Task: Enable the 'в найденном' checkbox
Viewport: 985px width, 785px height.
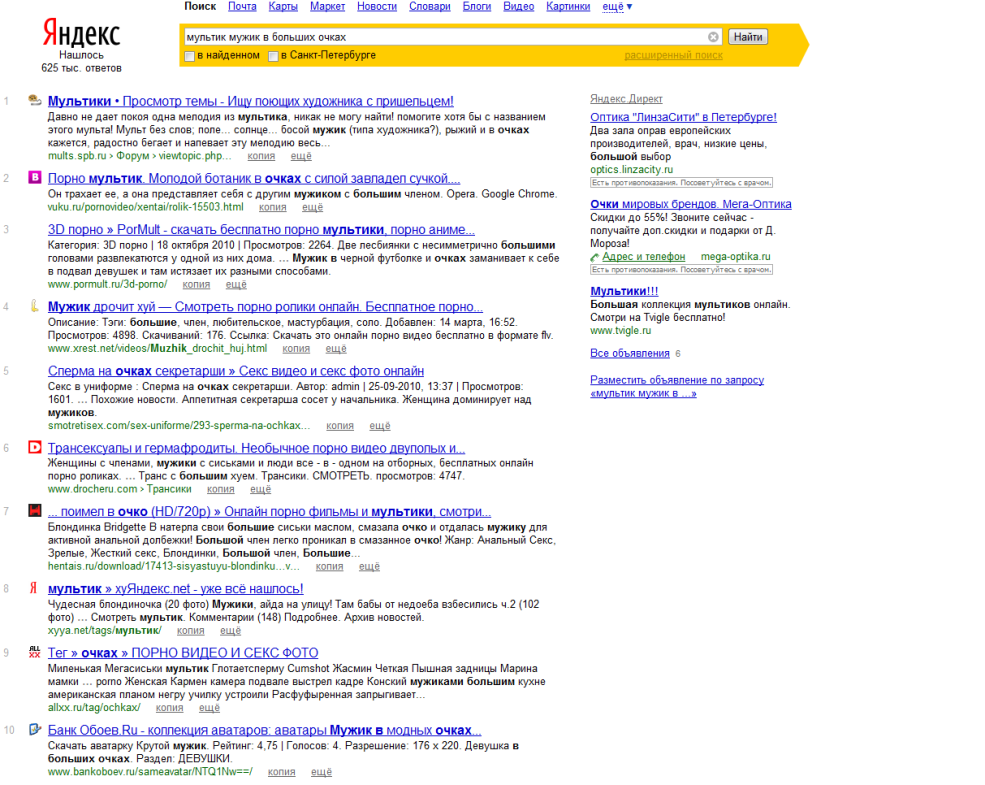Action: (x=190, y=56)
